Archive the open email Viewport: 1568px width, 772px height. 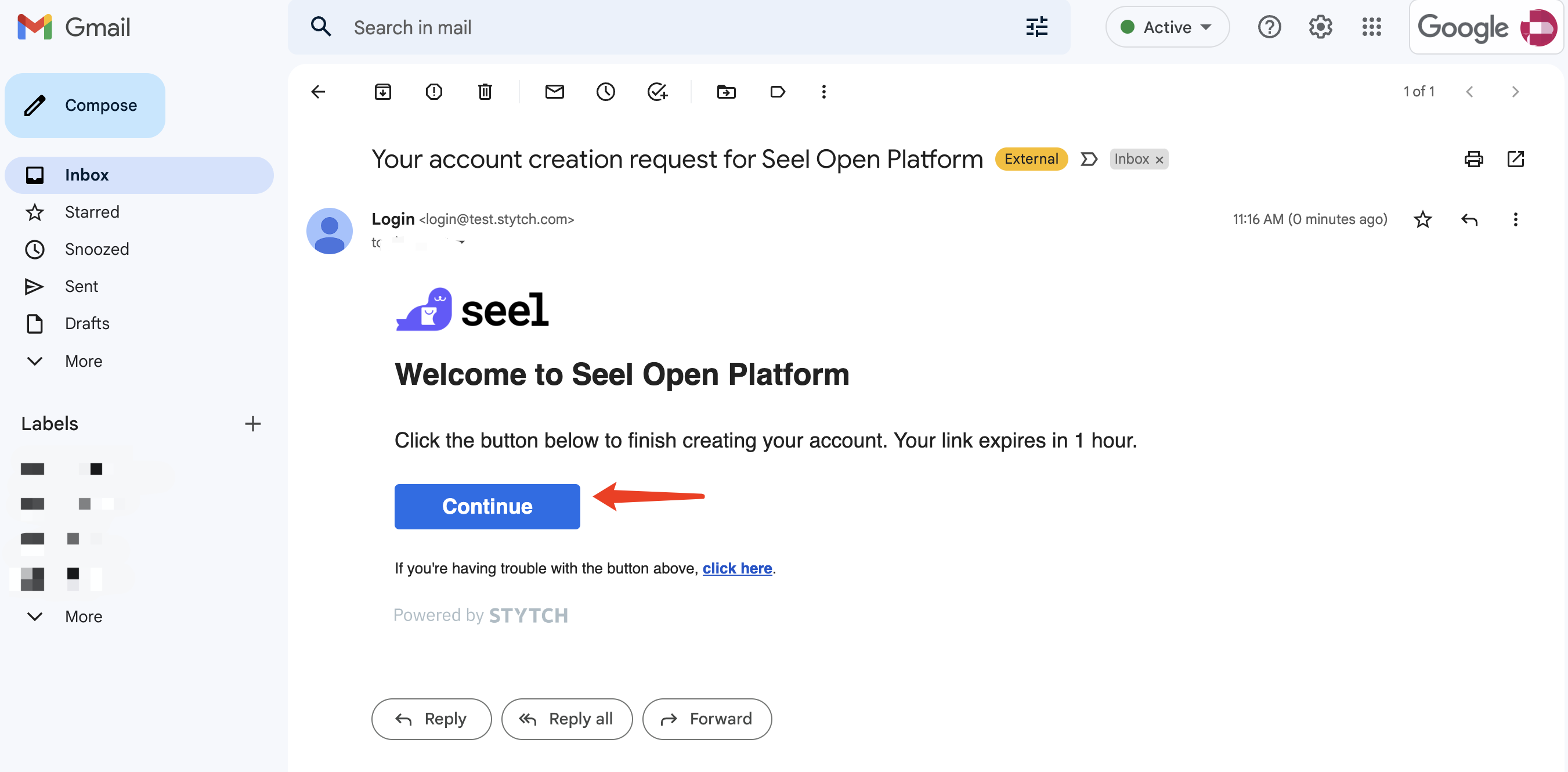tap(384, 91)
